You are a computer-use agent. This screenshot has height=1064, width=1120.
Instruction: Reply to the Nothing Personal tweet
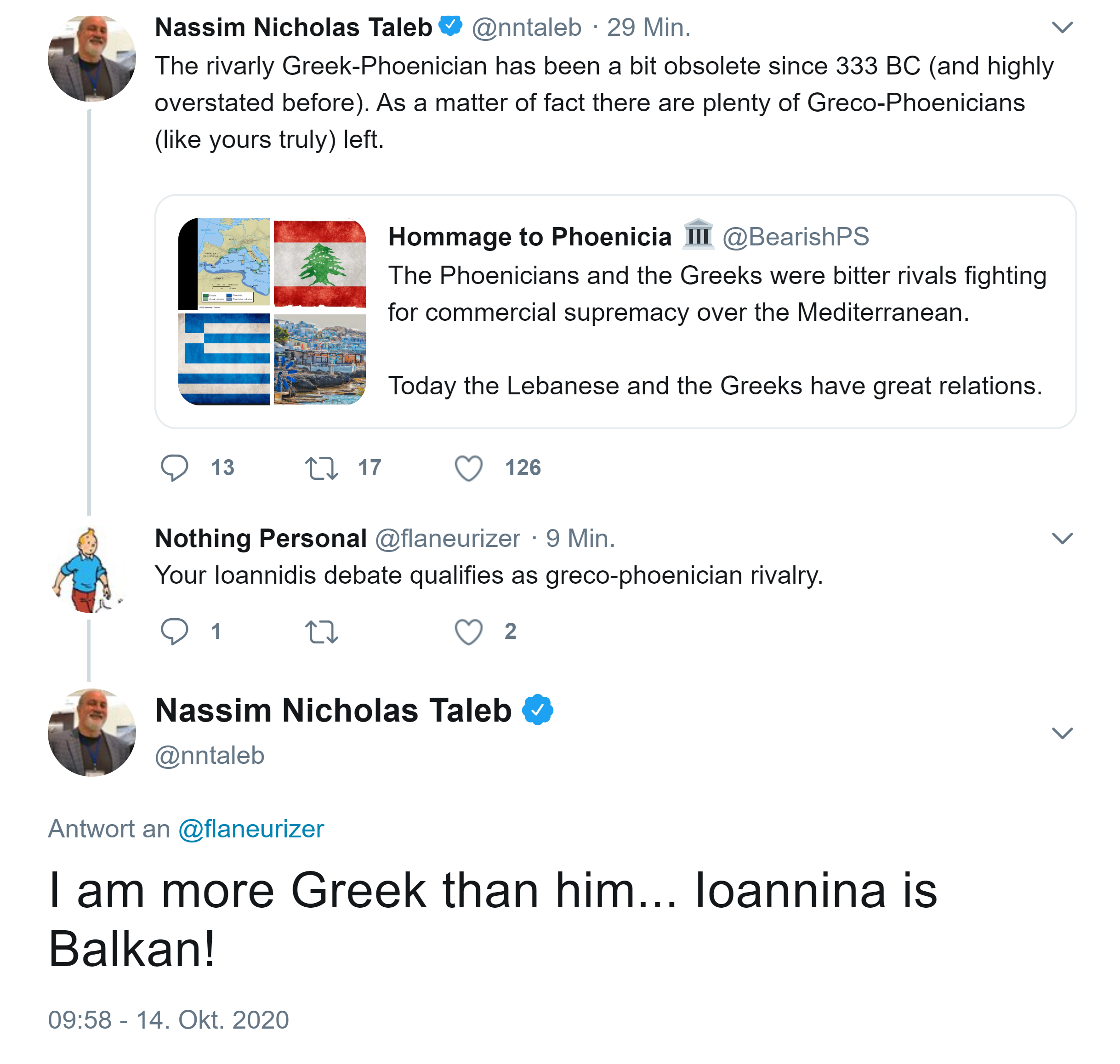[x=174, y=631]
